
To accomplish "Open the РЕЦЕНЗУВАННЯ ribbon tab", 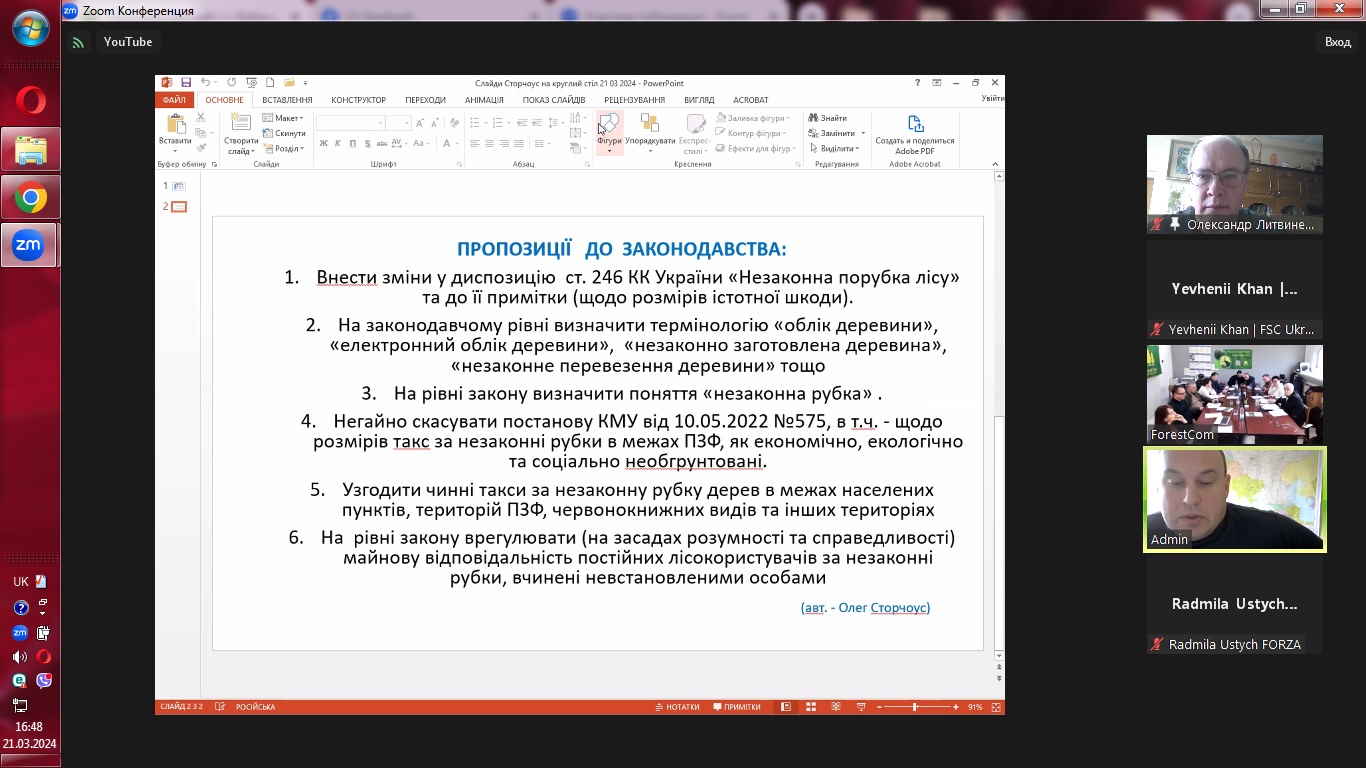I will (634, 100).
